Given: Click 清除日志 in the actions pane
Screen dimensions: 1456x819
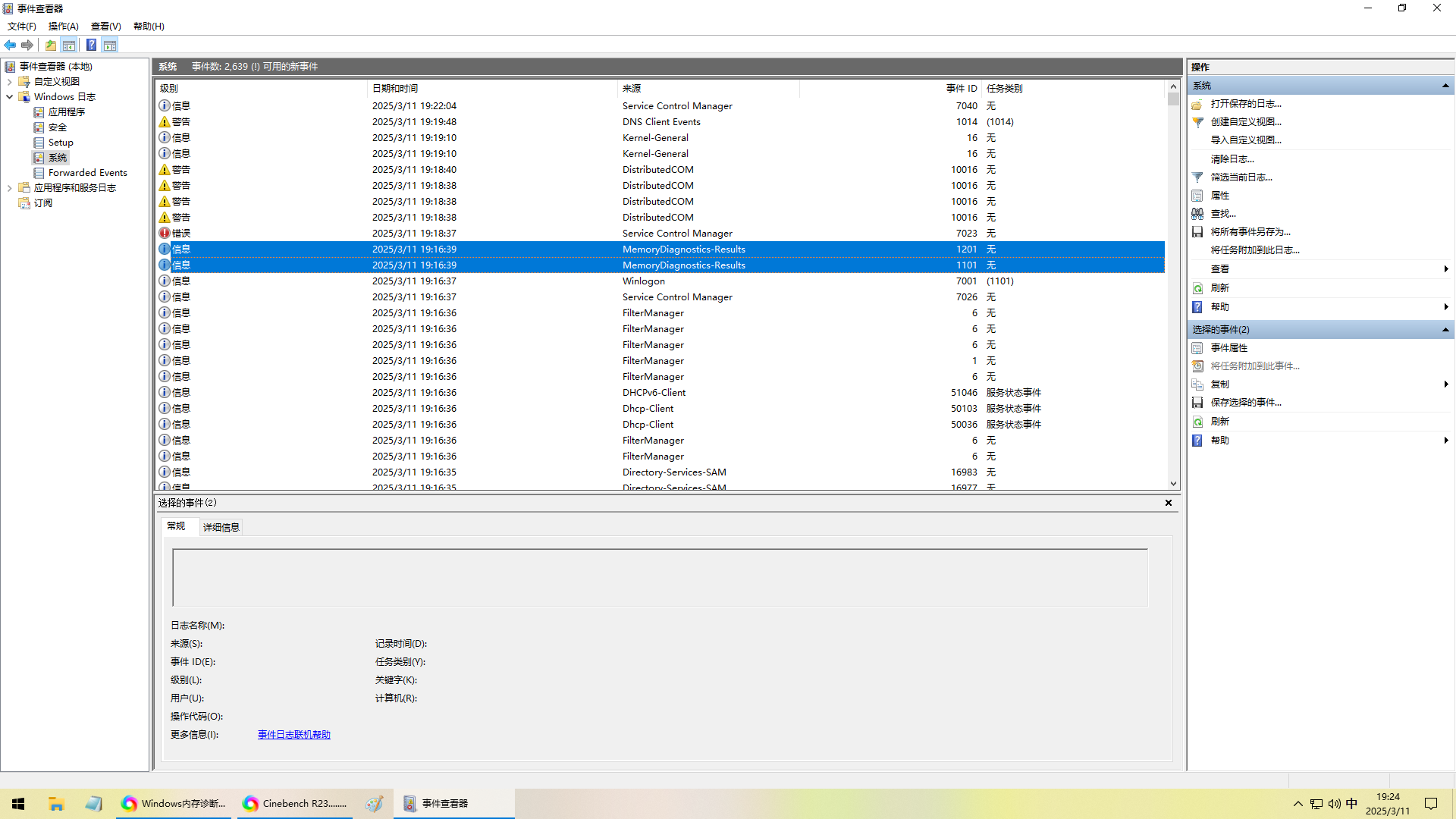Looking at the screenshot, I should point(1232,159).
